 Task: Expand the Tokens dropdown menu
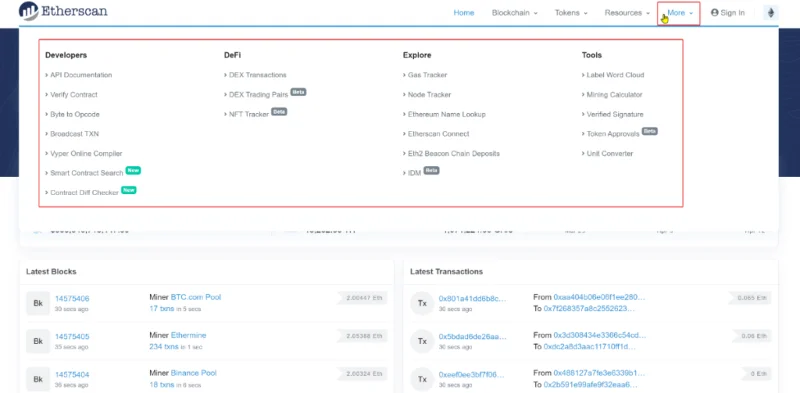571,13
